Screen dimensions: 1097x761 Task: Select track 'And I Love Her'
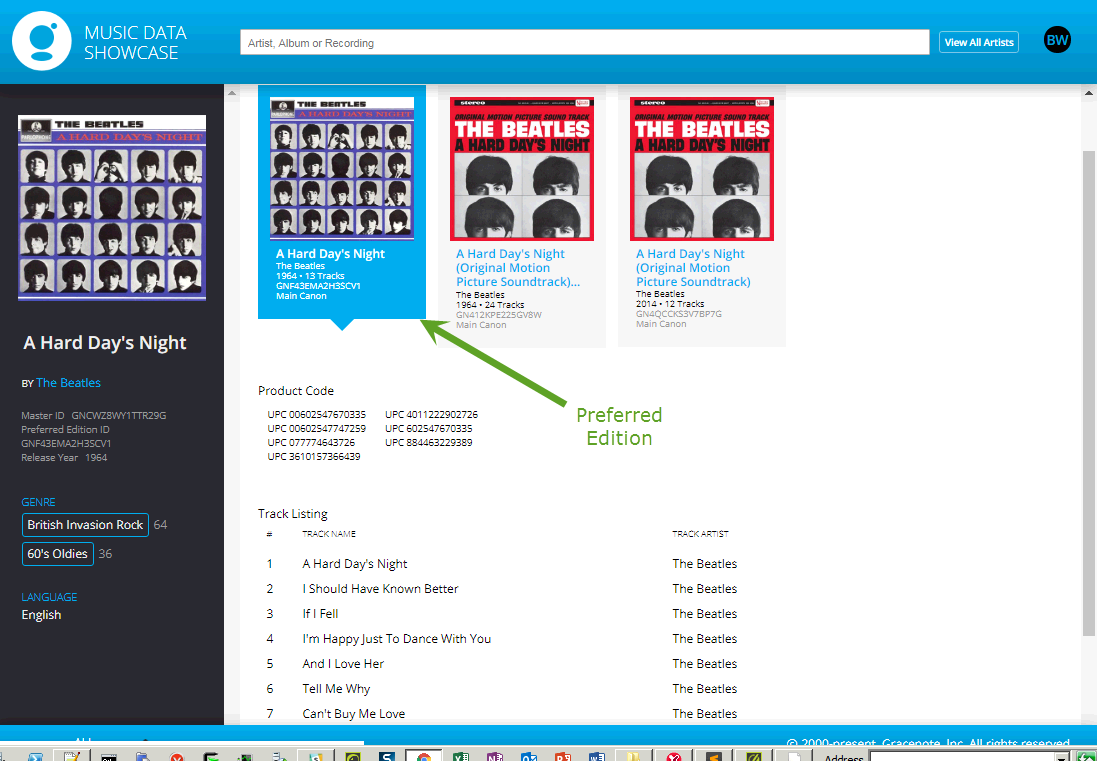click(343, 664)
